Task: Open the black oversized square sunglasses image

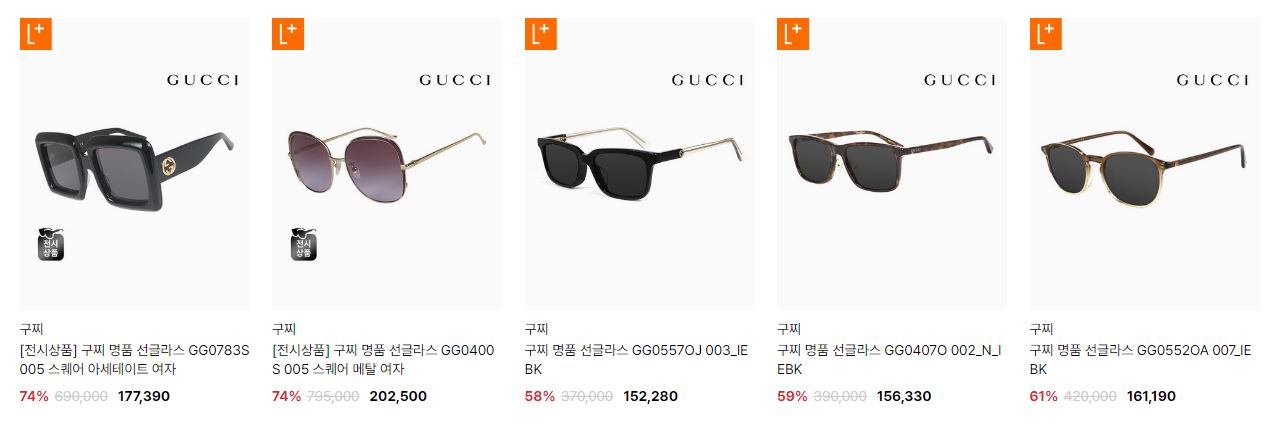Action: (x=135, y=164)
